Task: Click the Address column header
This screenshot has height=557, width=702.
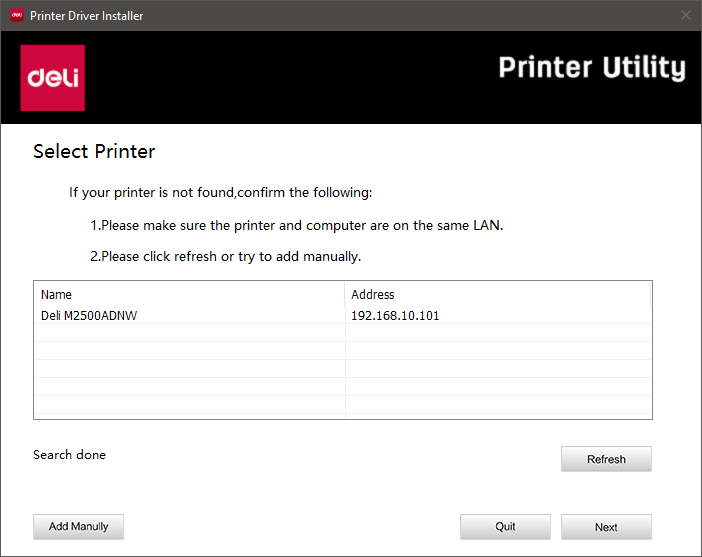Action: tap(373, 295)
